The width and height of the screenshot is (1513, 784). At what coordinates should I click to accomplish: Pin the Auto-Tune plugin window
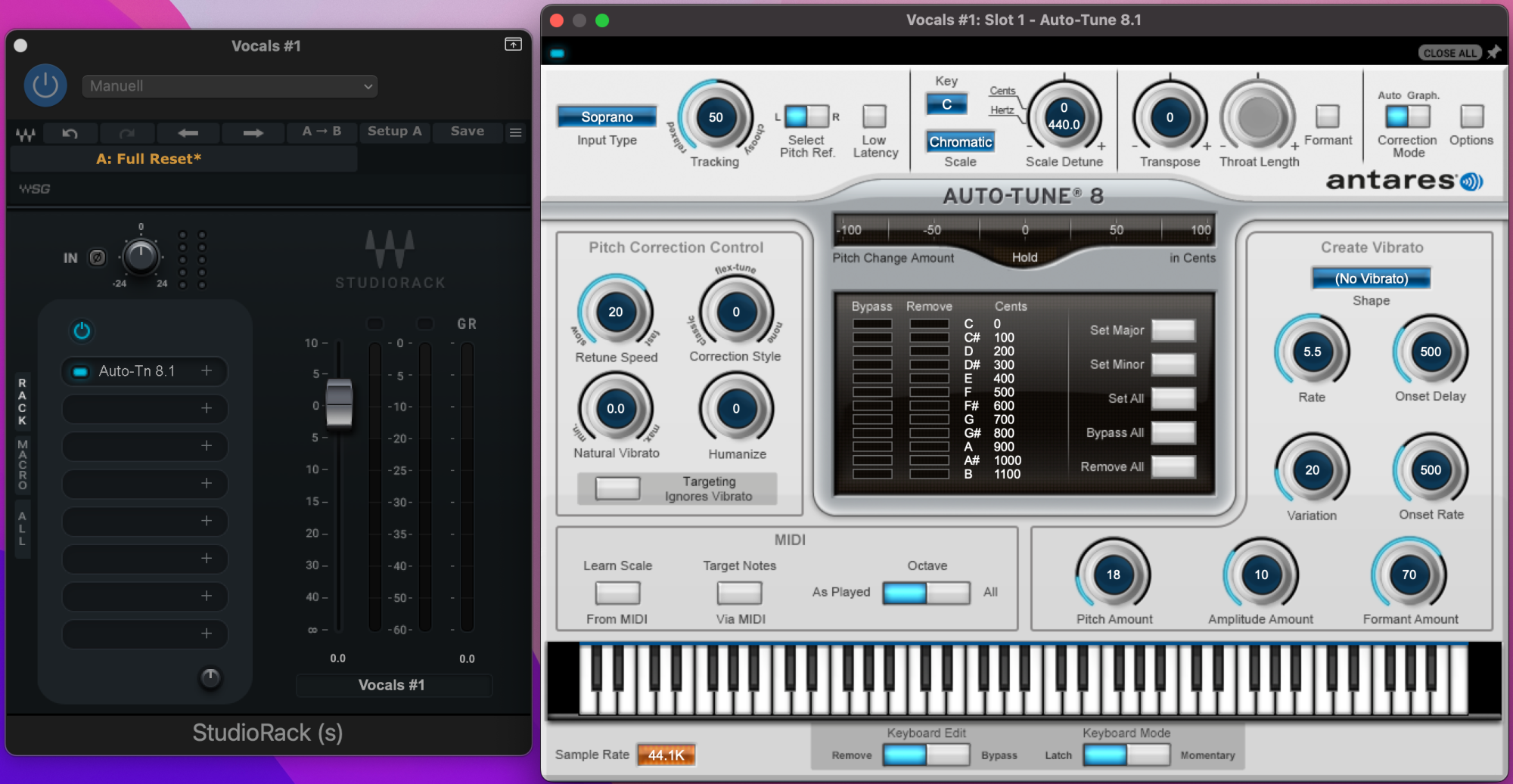tap(1494, 52)
